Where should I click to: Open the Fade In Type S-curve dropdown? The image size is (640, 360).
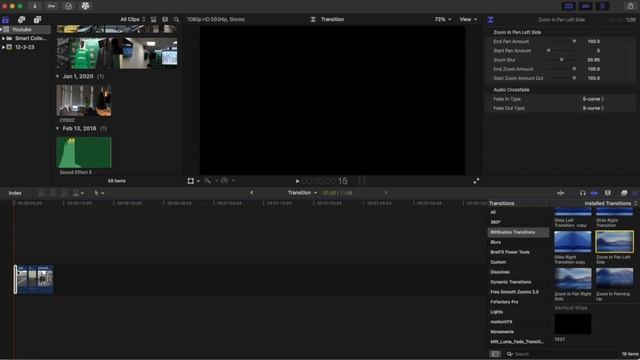[x=593, y=99]
